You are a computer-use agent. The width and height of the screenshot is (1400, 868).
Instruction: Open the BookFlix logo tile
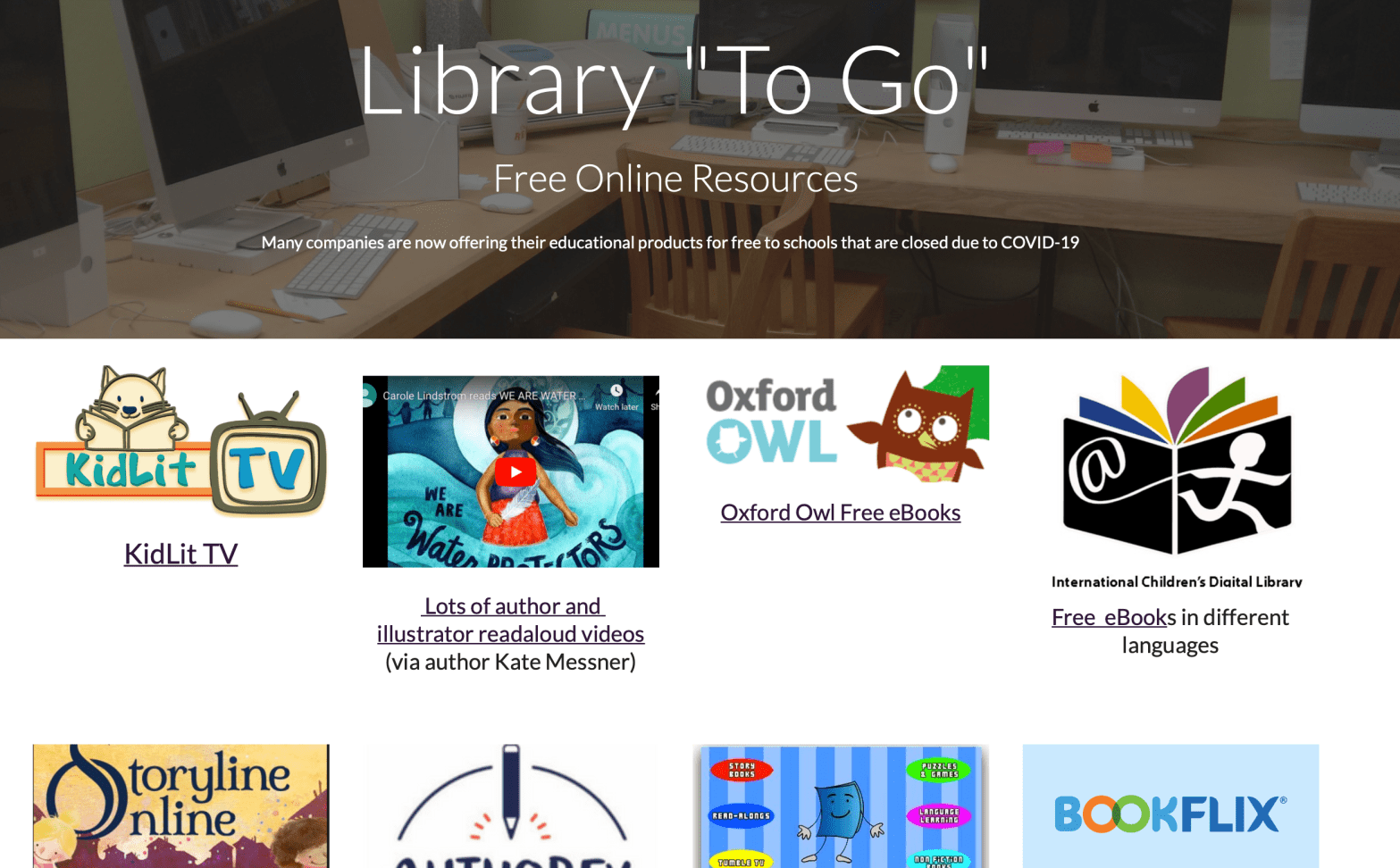click(x=1170, y=806)
